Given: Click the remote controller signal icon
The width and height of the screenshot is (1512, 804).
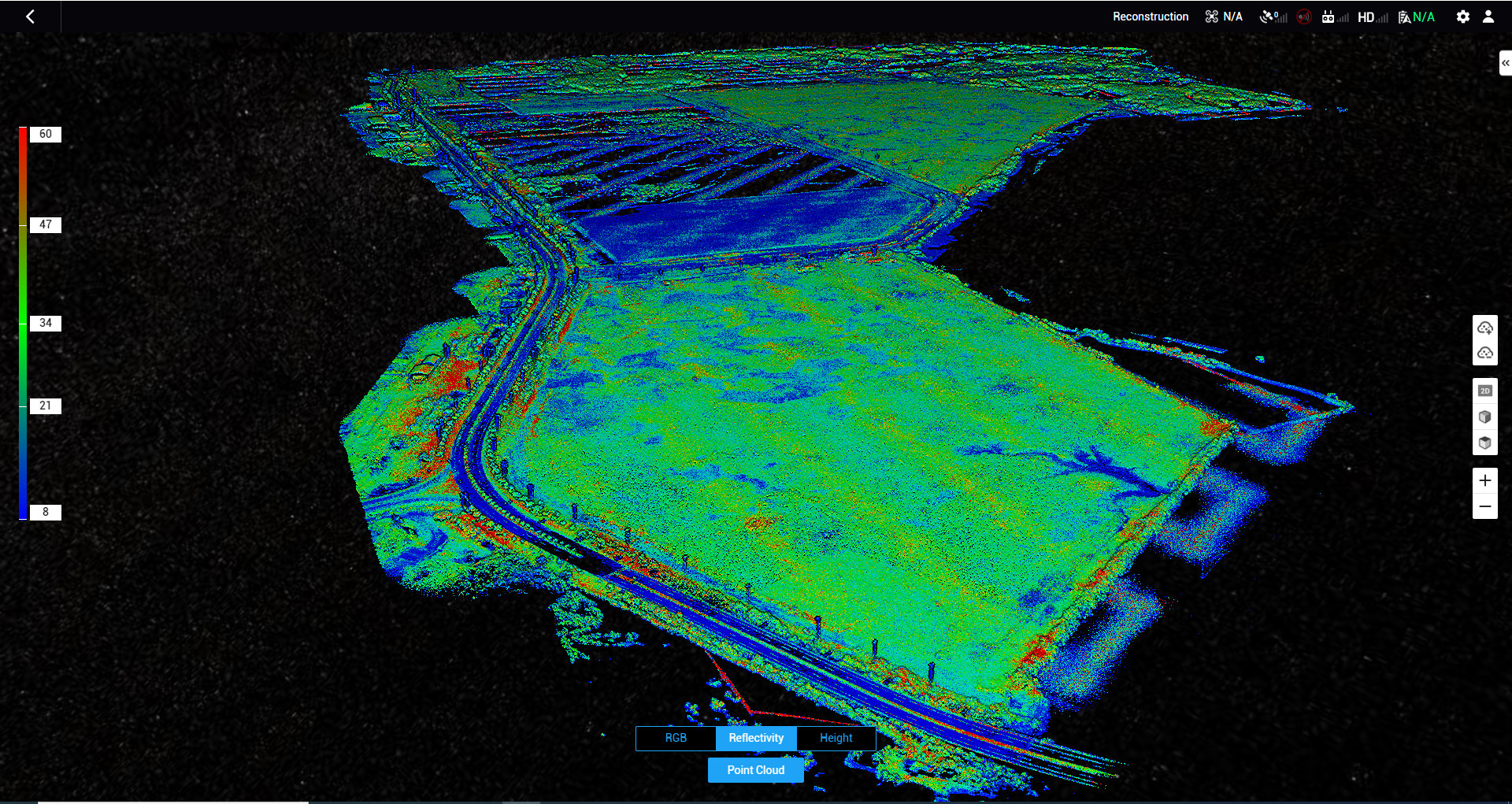Looking at the screenshot, I should [x=1335, y=17].
